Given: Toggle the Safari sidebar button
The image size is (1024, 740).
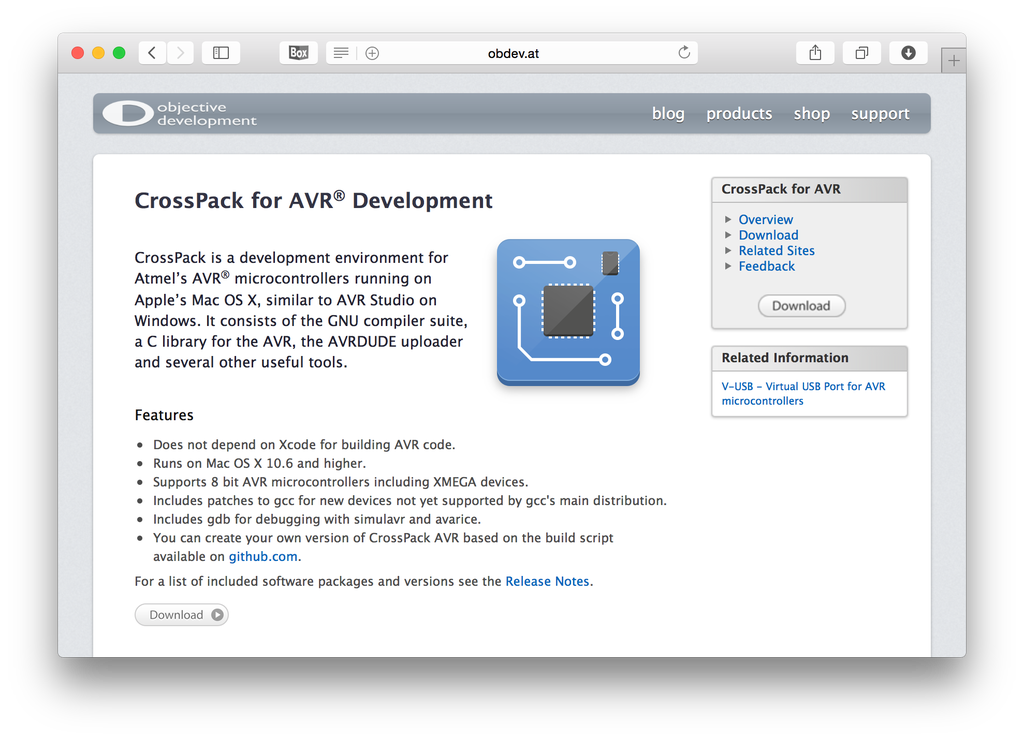Looking at the screenshot, I should click(221, 53).
